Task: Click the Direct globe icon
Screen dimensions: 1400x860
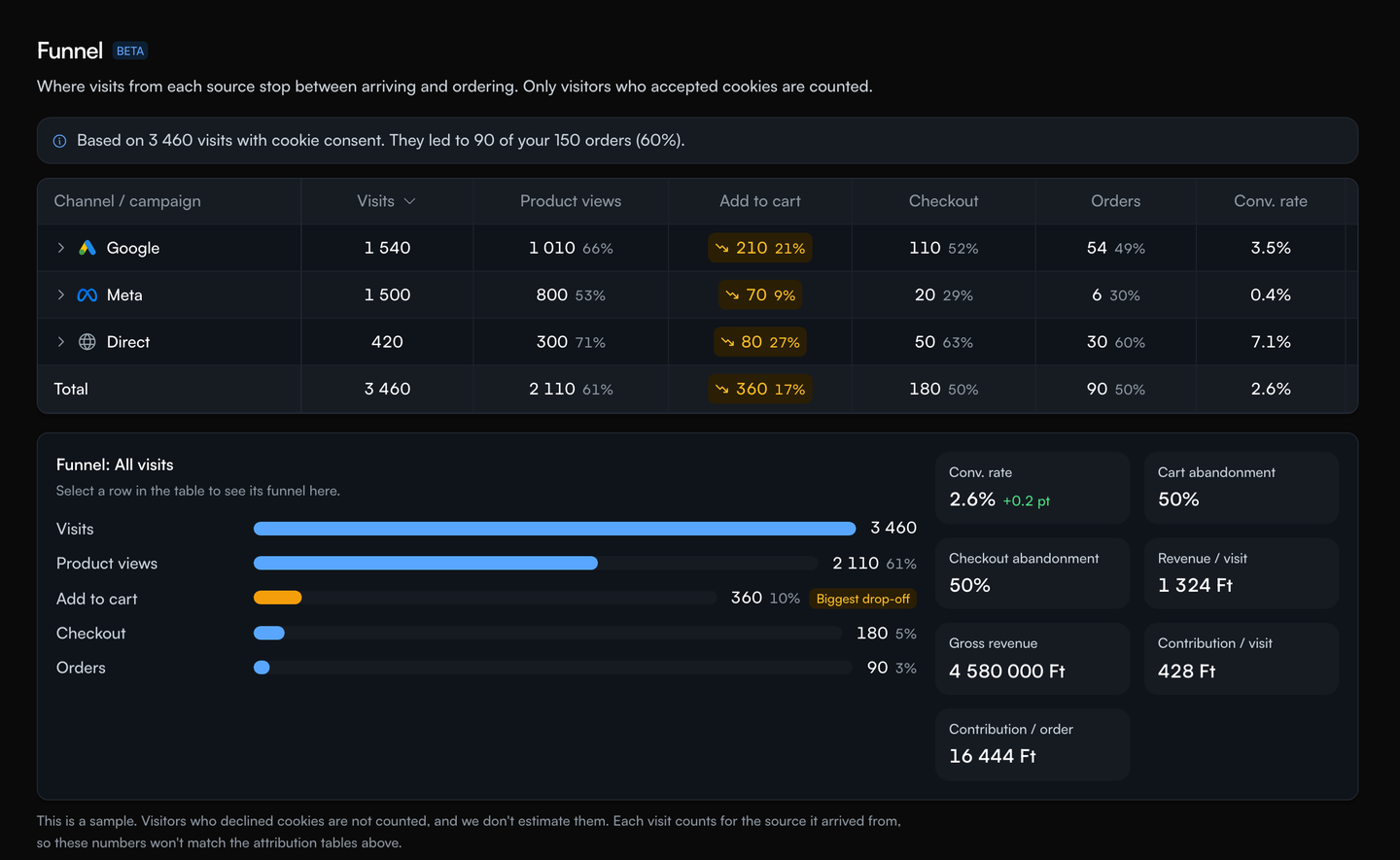Action: click(87, 342)
